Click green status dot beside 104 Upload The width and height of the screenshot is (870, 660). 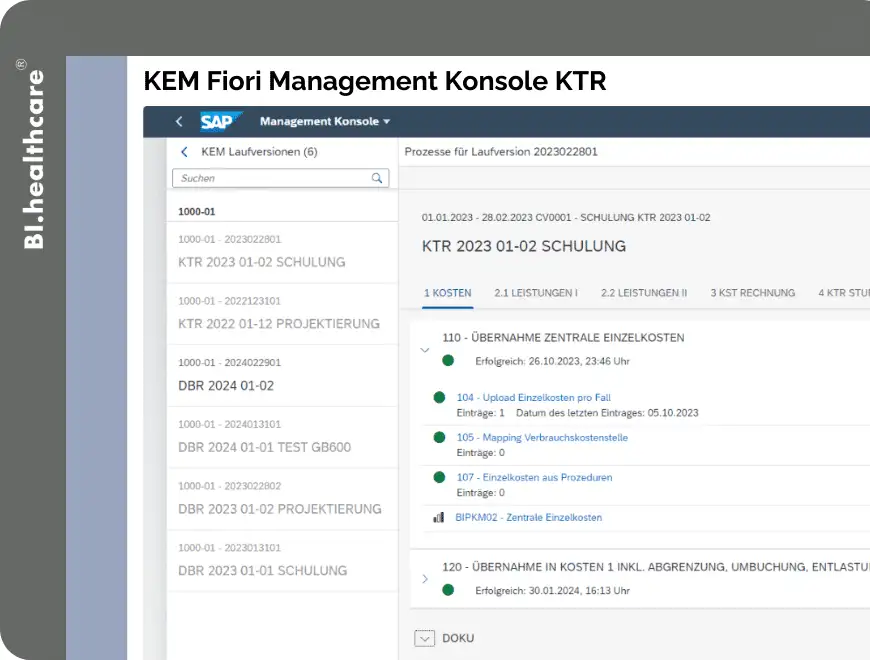439,397
